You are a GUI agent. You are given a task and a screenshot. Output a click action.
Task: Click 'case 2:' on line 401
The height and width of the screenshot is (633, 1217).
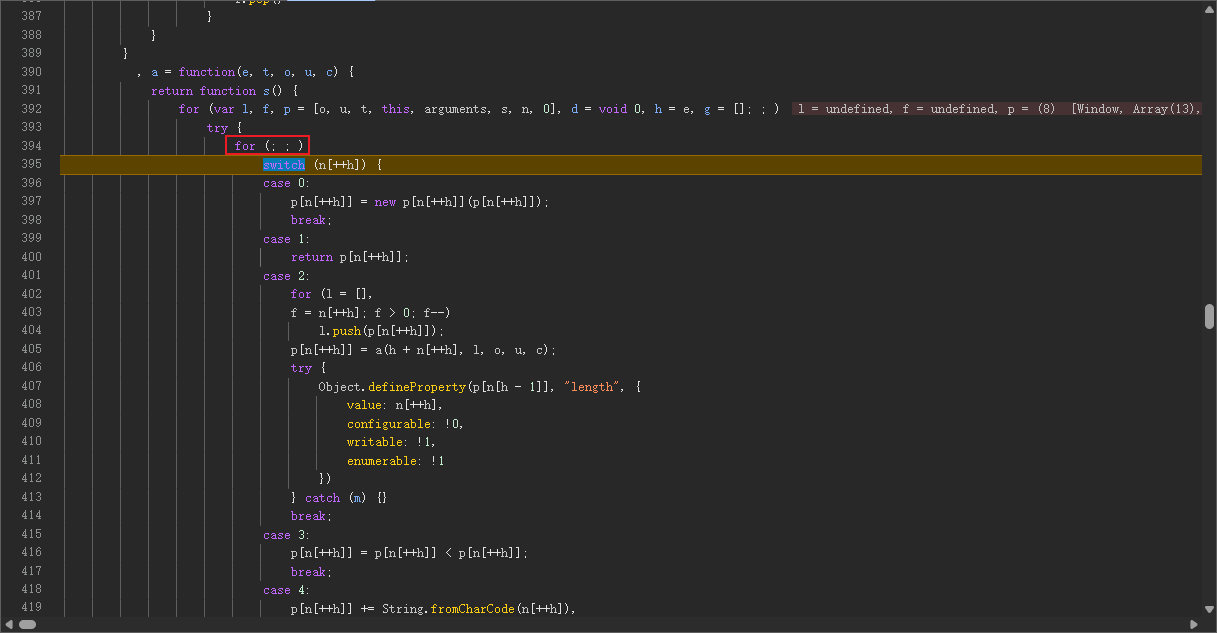point(287,276)
